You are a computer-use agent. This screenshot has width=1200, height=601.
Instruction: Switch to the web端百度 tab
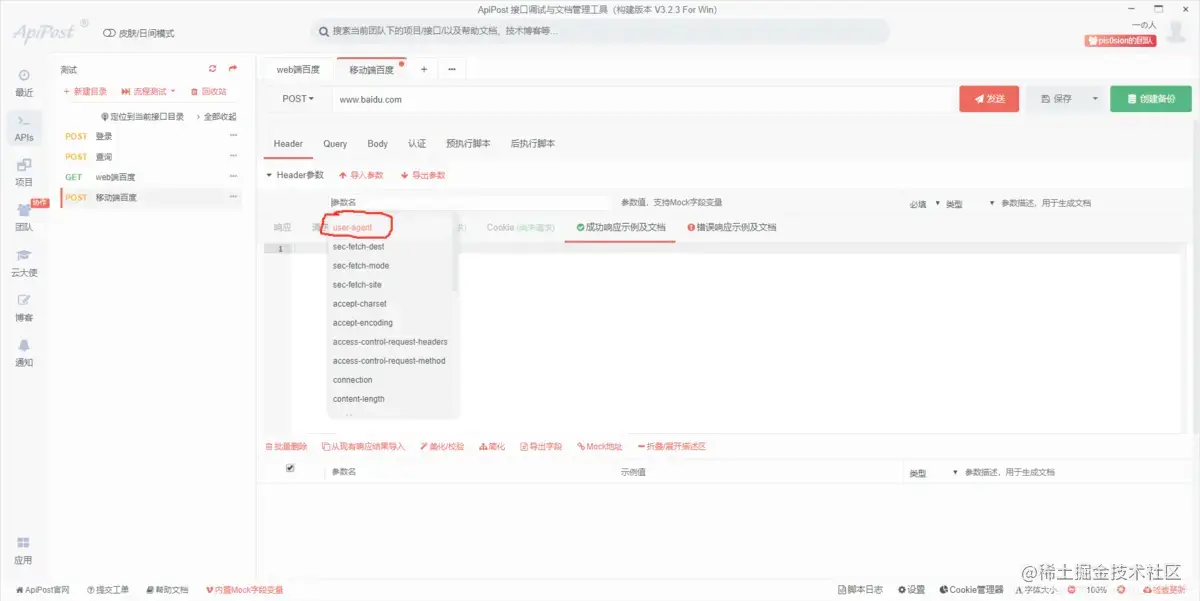tap(298, 70)
